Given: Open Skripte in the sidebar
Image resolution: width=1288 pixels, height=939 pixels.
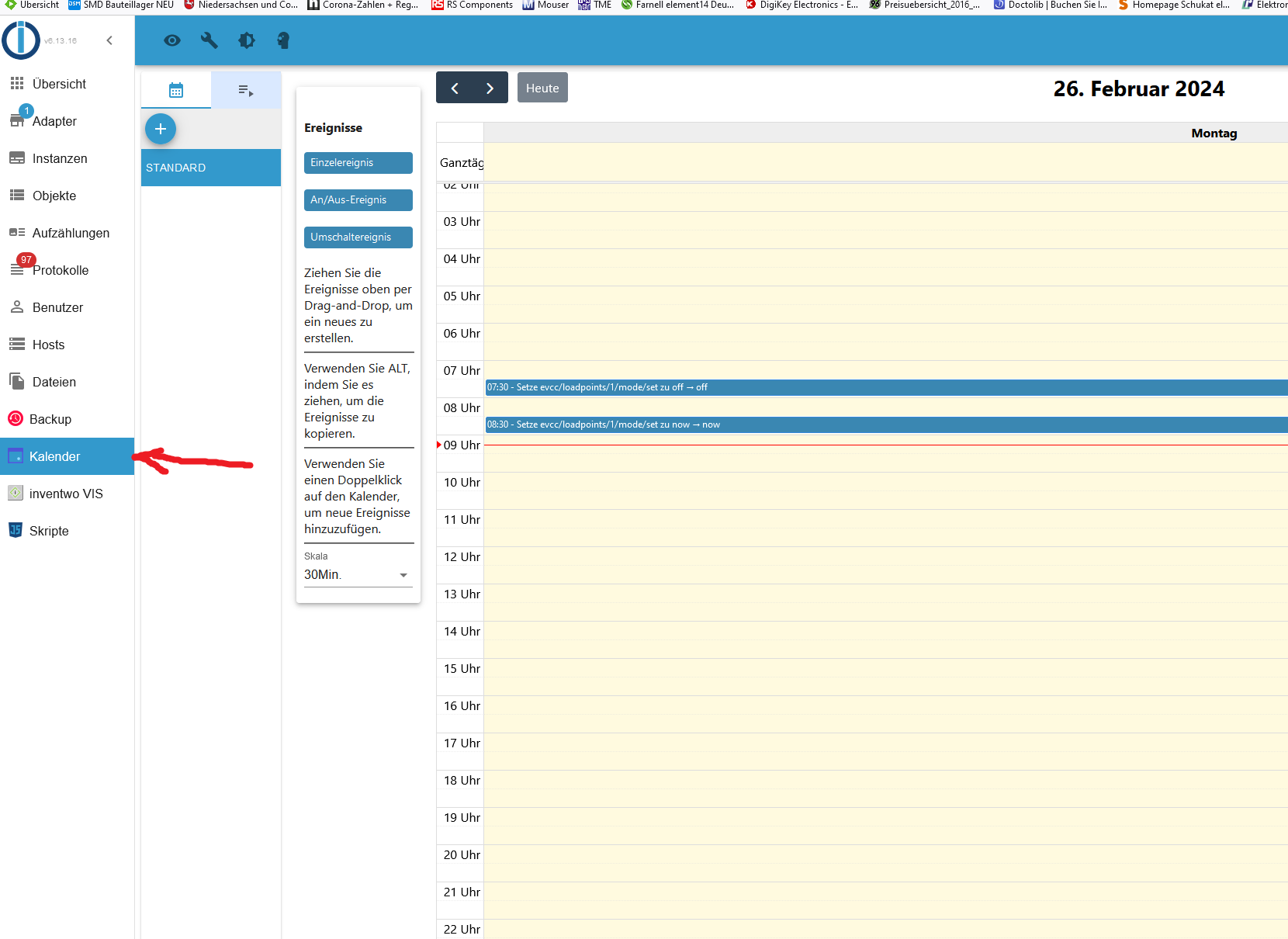Looking at the screenshot, I should (68, 531).
